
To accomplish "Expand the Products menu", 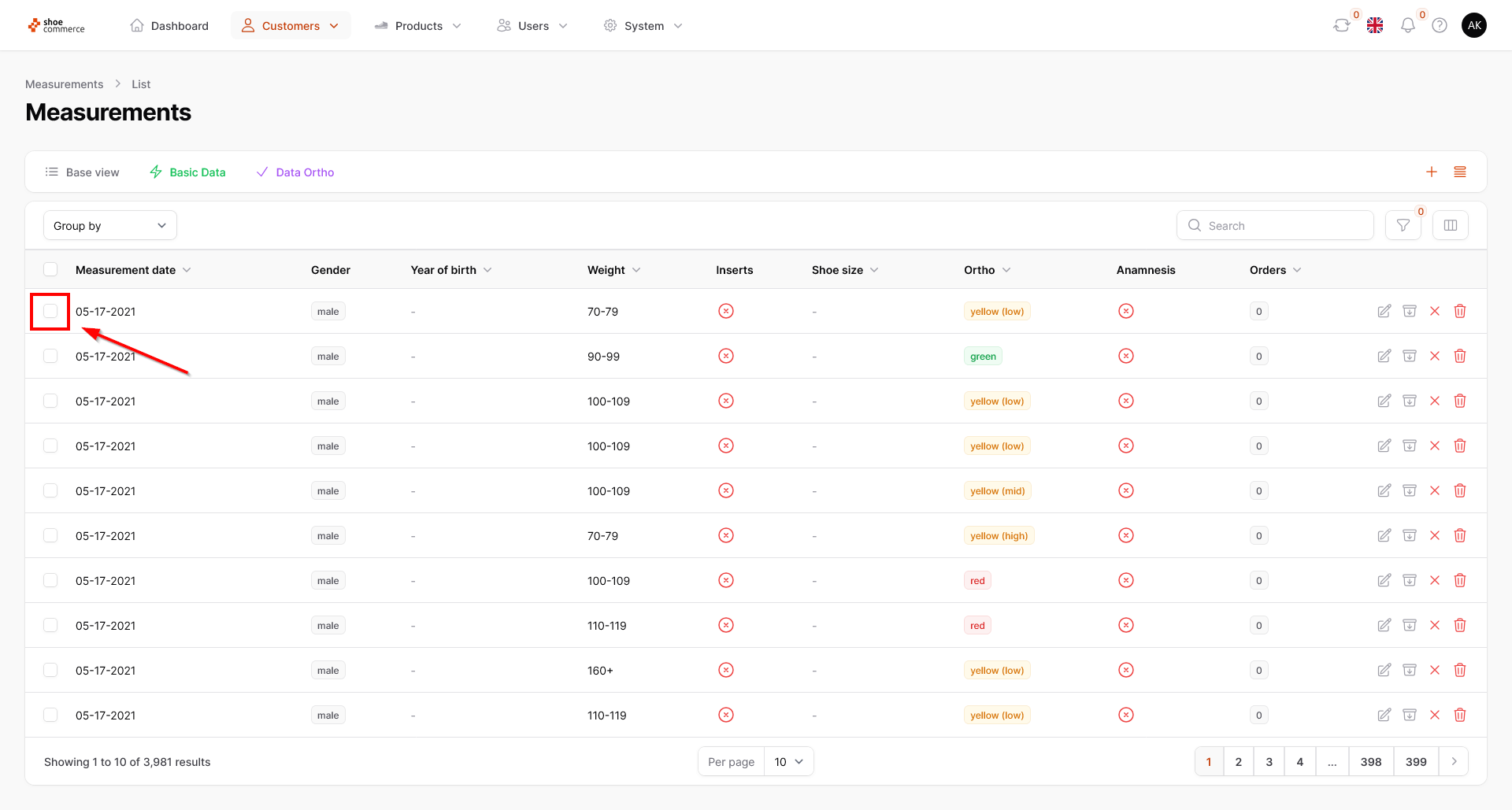I will 418,26.
